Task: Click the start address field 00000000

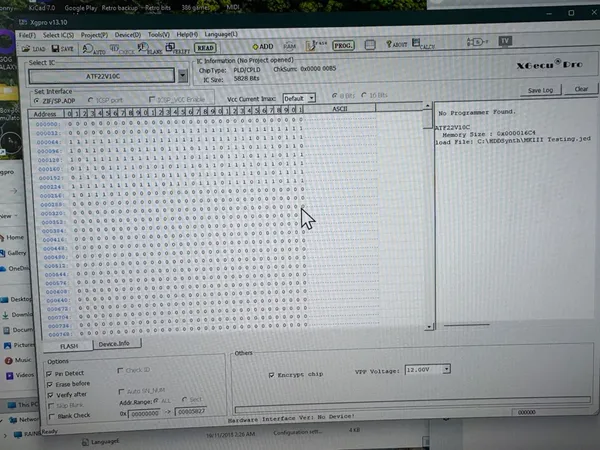Action: [x=144, y=414]
